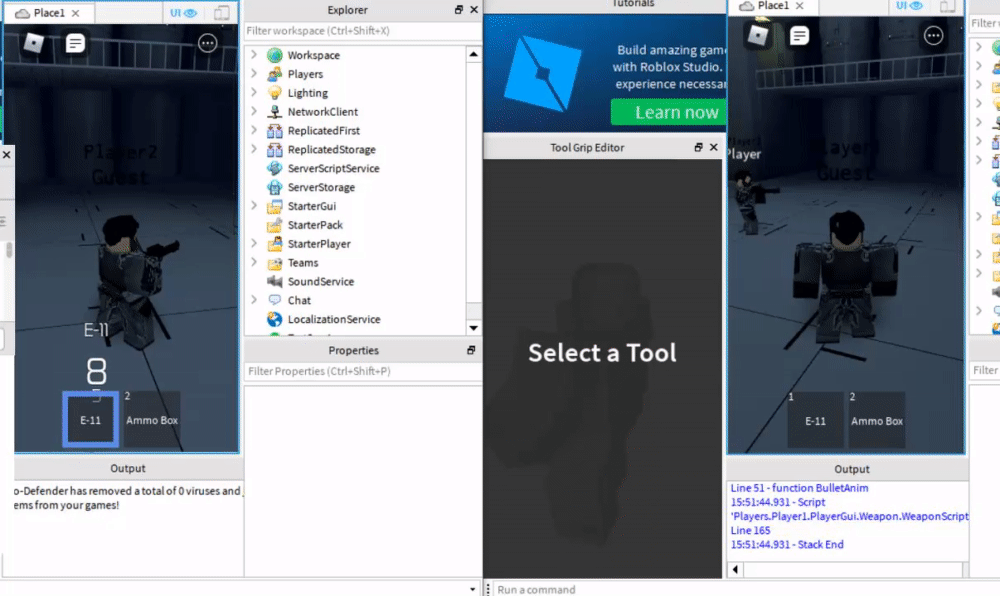1000x596 pixels.
Task: Undock the Explorer panel
Action: point(459,10)
